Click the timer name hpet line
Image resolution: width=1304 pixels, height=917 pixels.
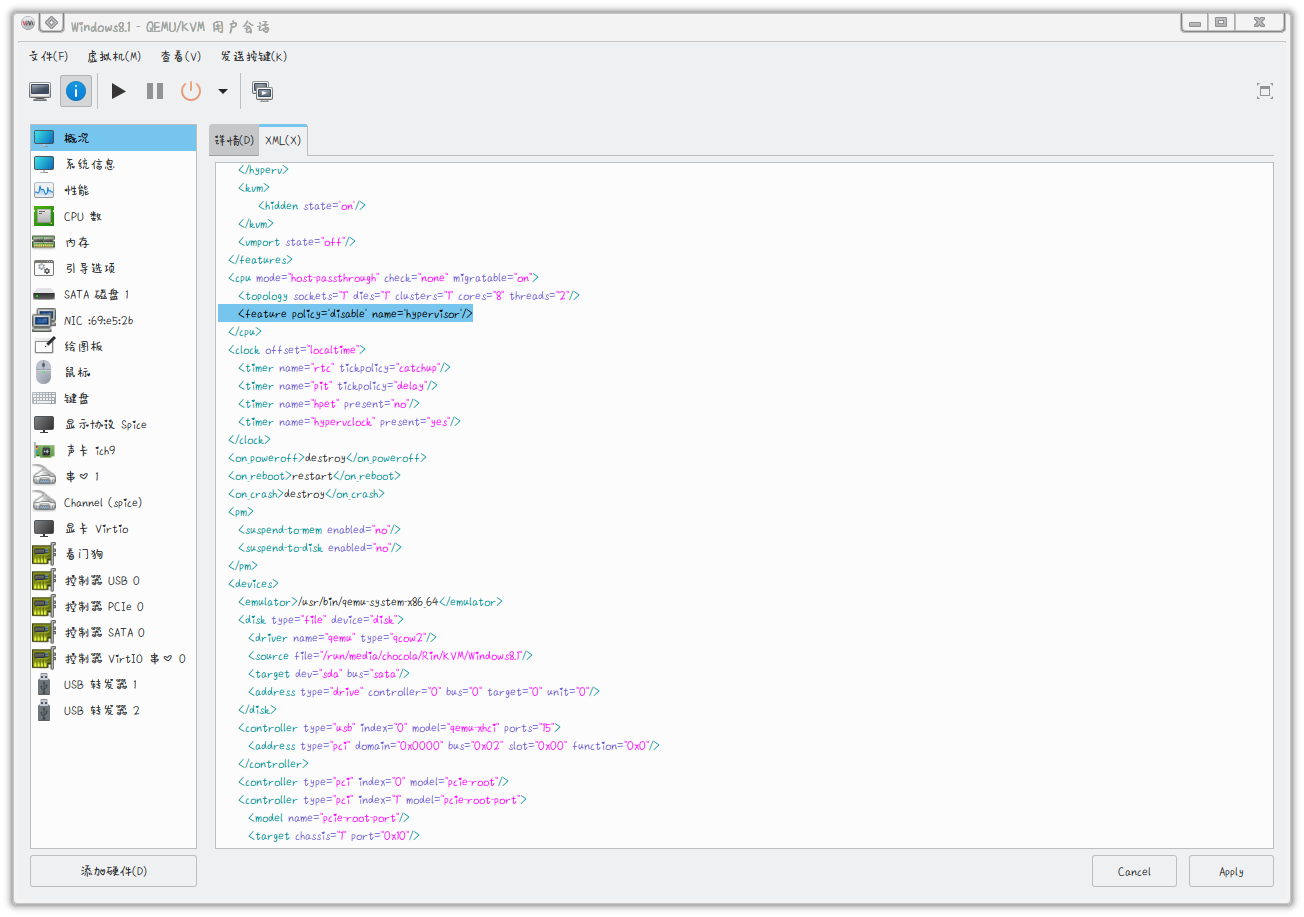pos(328,404)
